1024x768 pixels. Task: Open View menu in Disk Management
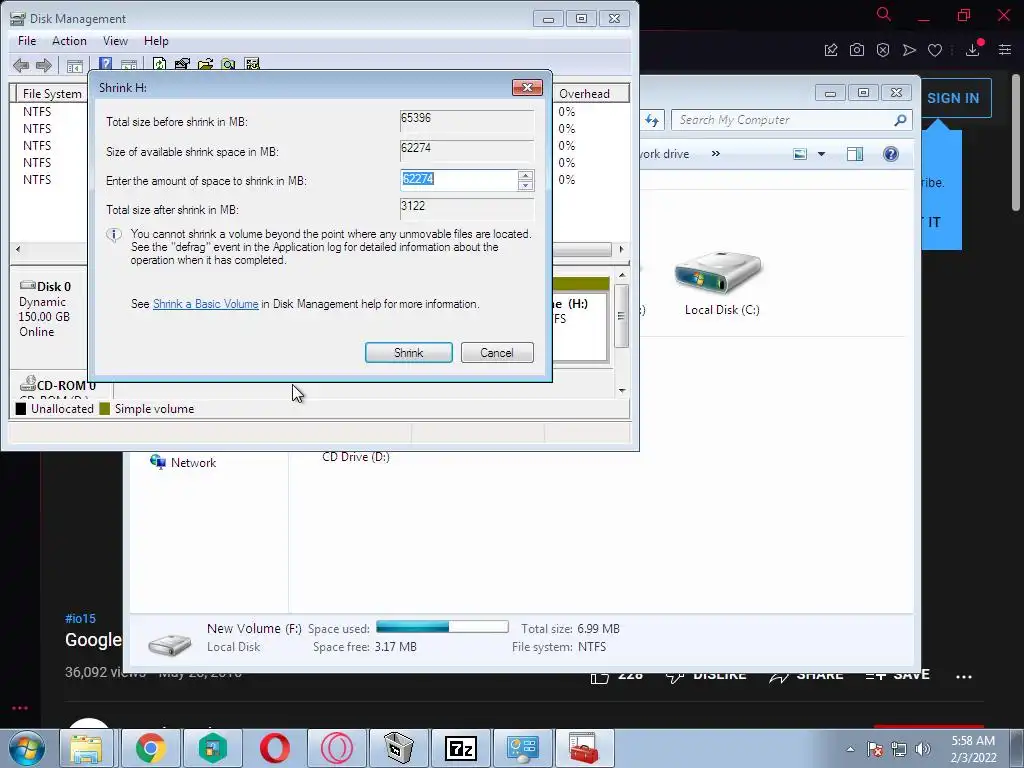(115, 40)
